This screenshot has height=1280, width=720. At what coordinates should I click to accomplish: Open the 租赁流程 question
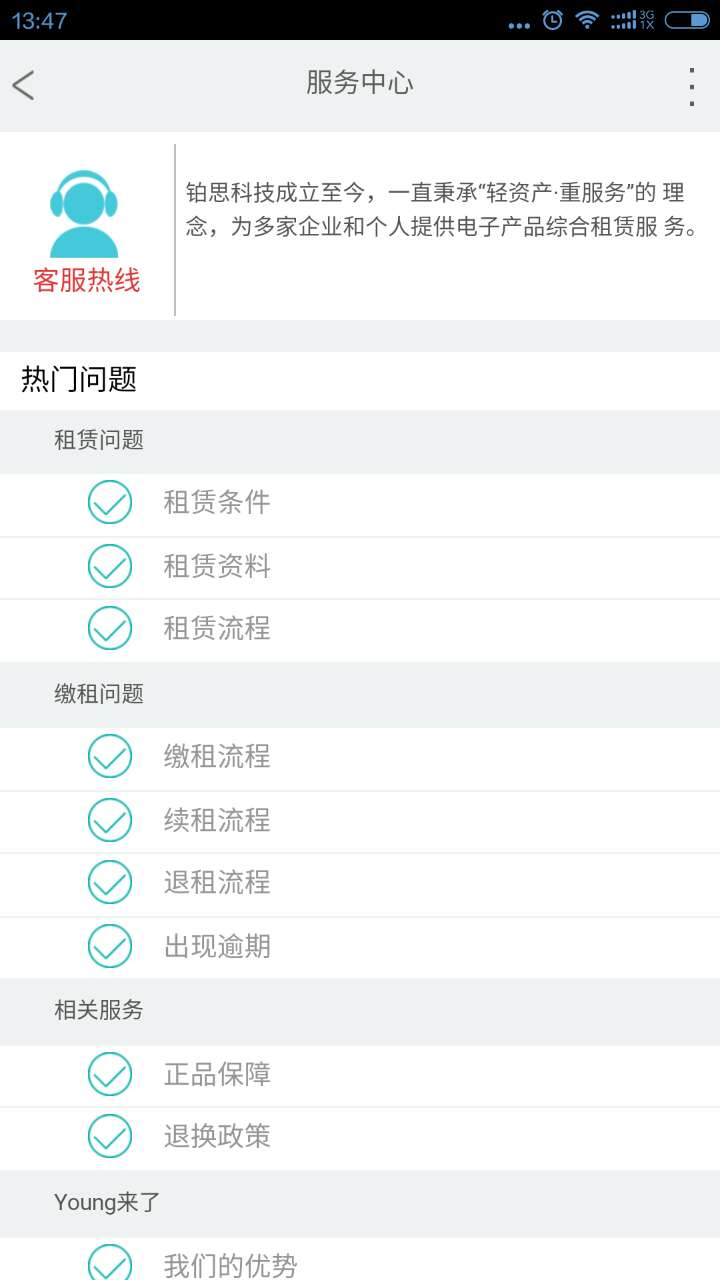tap(217, 628)
